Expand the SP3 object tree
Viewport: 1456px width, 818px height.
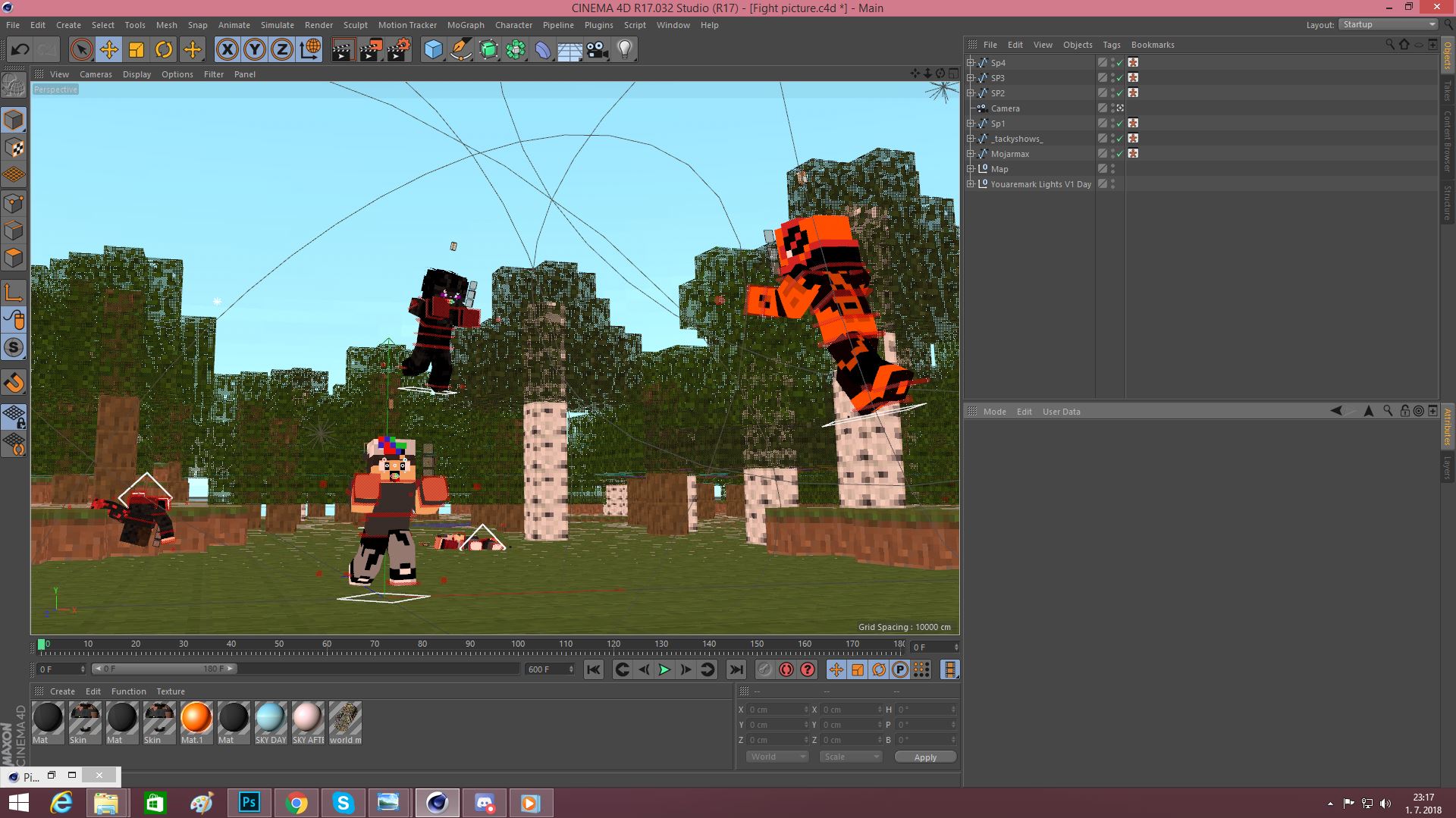click(971, 78)
